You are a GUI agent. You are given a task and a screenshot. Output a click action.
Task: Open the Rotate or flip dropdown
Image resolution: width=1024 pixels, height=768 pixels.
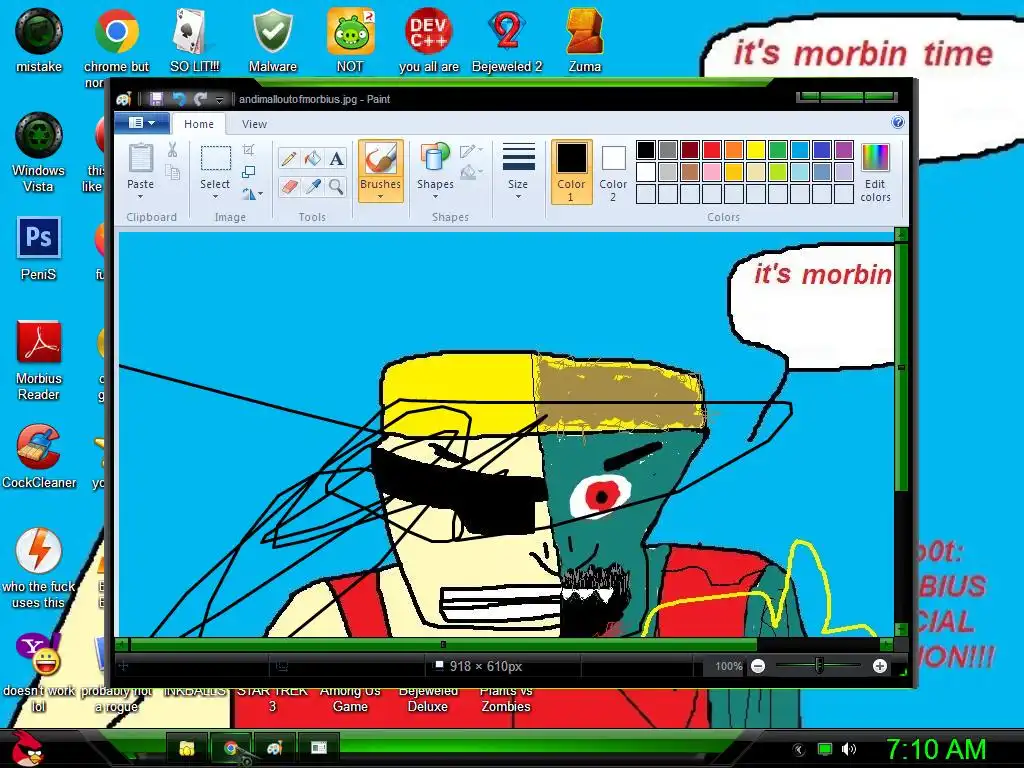coord(252,194)
